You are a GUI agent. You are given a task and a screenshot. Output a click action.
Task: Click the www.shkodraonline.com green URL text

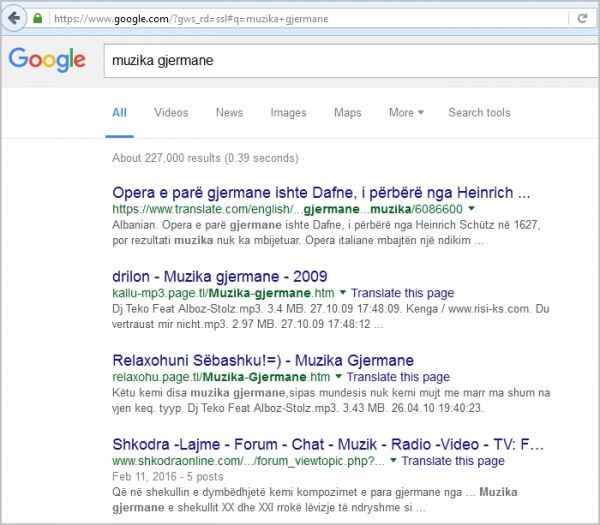pyautogui.click(x=248, y=461)
